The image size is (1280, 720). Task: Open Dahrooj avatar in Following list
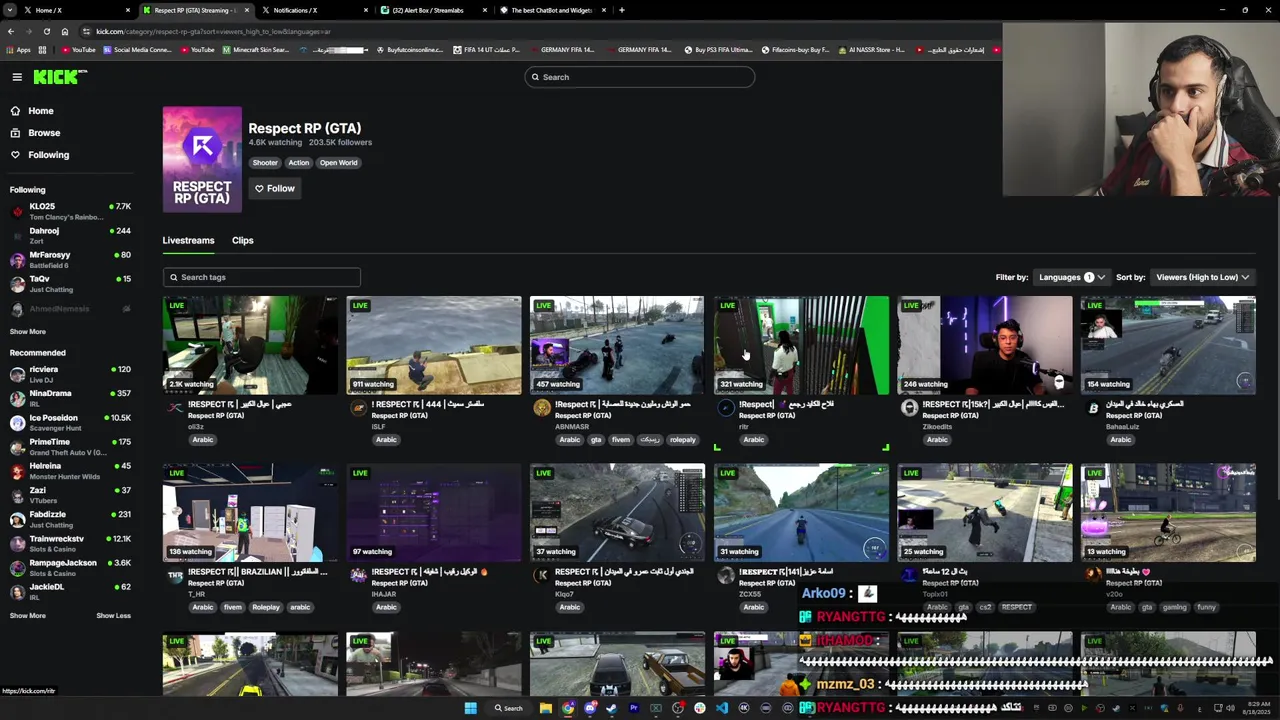coord(17,235)
